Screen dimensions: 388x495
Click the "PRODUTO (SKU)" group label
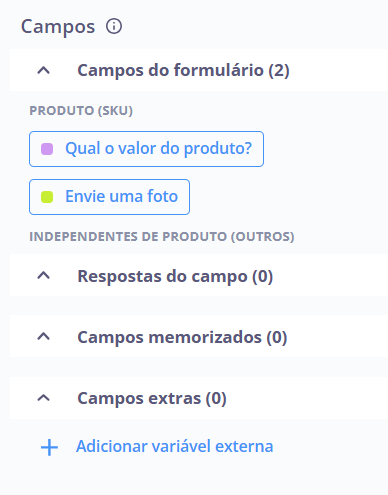coord(81,111)
